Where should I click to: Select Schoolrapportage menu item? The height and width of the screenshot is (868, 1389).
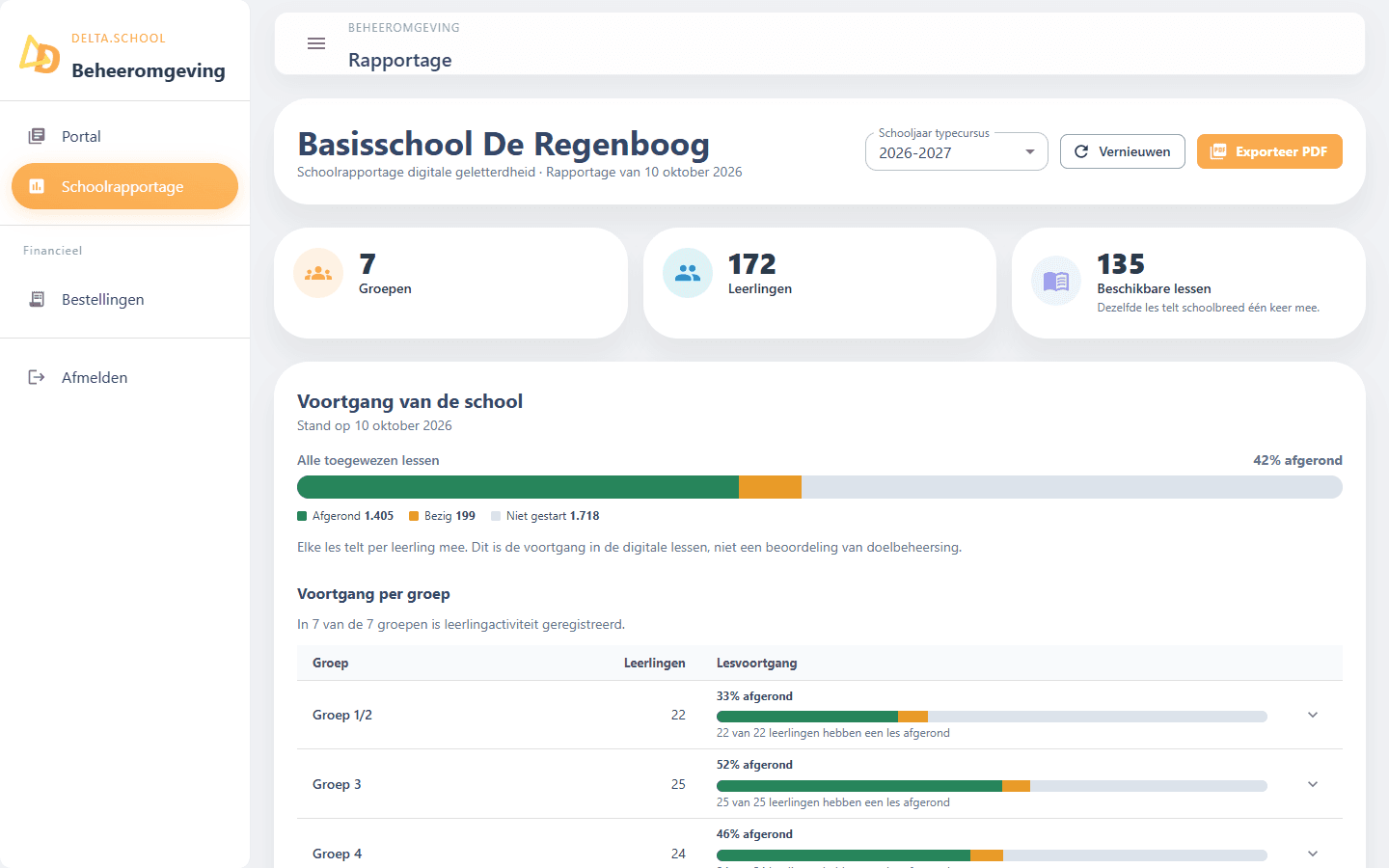coord(124,186)
